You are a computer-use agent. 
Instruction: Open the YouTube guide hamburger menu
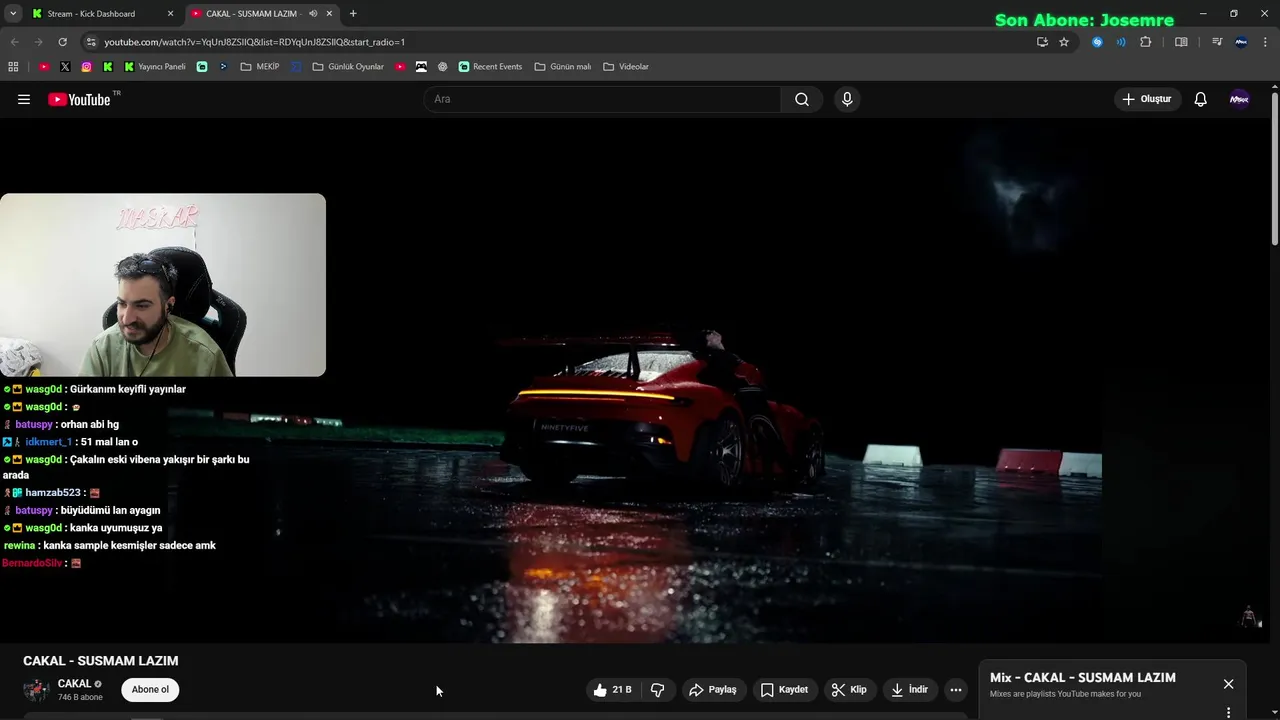[24, 99]
